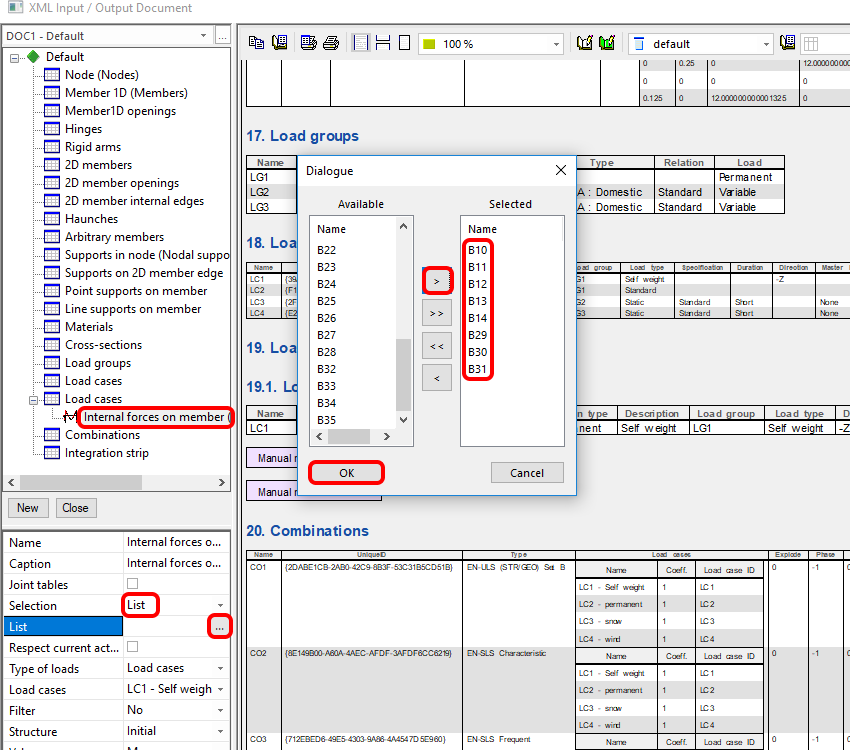Click the single page view icon
The width and height of the screenshot is (850, 750).
[404, 44]
